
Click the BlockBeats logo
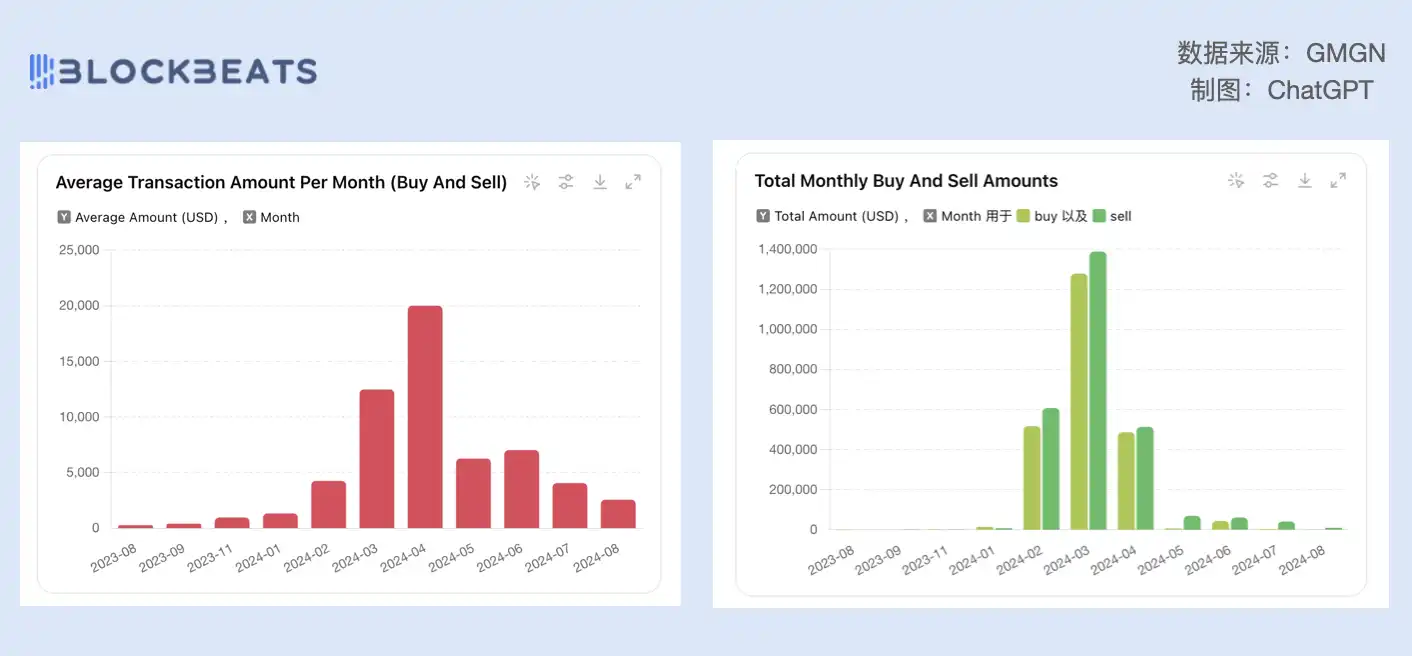(x=173, y=71)
